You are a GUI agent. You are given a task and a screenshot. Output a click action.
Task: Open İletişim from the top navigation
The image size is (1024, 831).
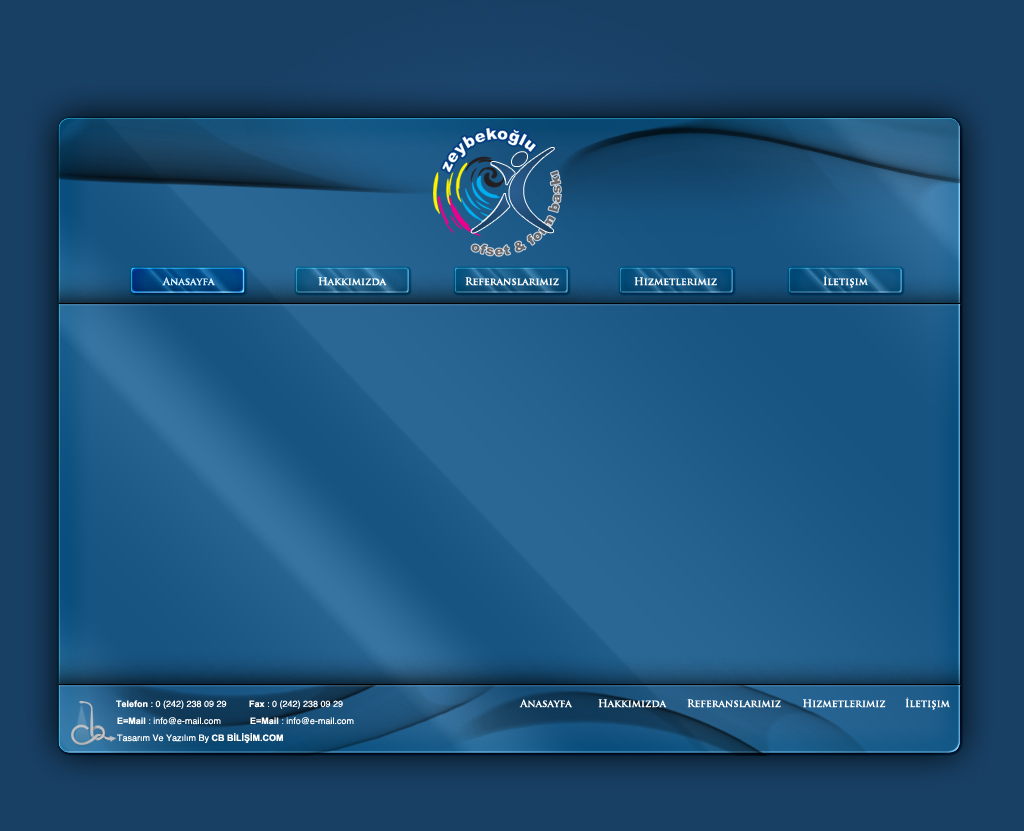(x=845, y=281)
